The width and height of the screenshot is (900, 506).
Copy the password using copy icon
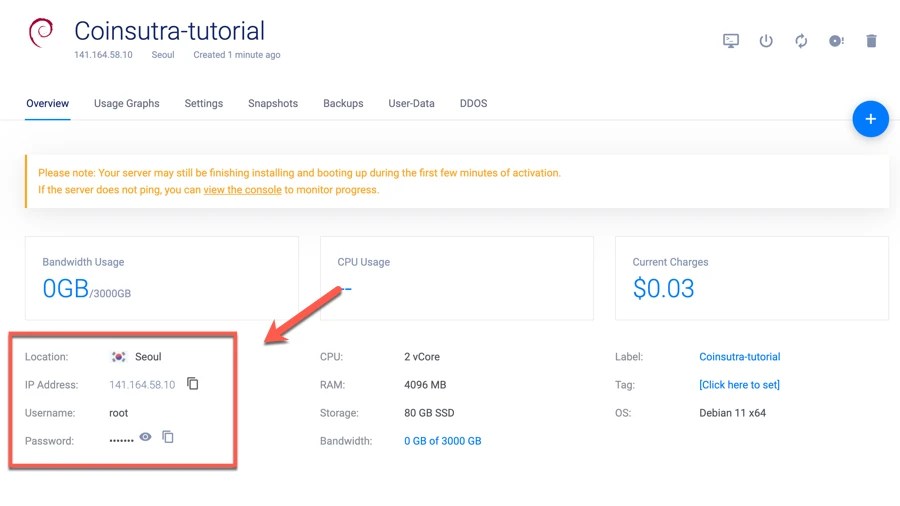[x=168, y=437]
